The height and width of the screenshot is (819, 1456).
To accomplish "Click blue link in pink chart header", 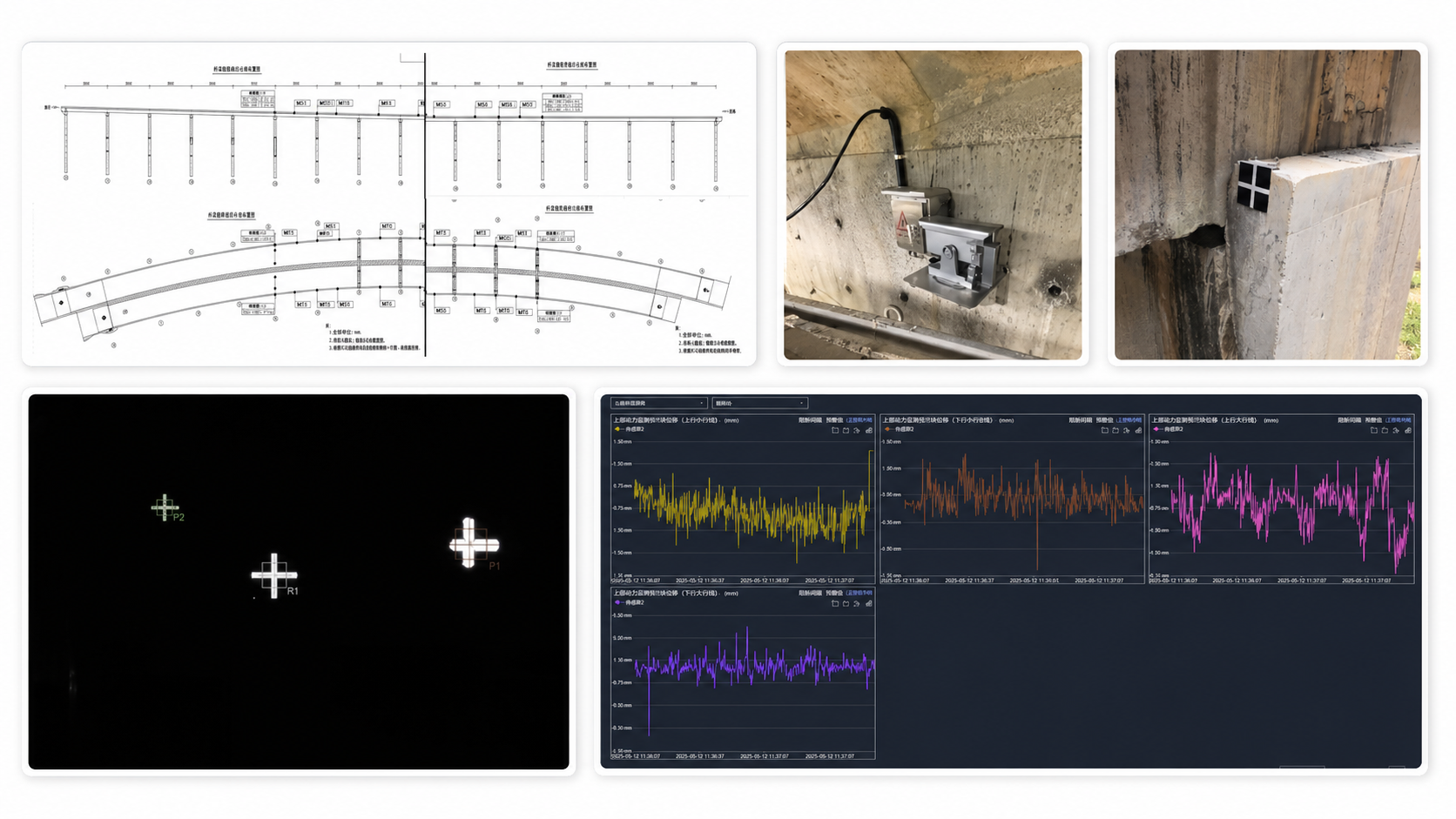I will pyautogui.click(x=1399, y=420).
